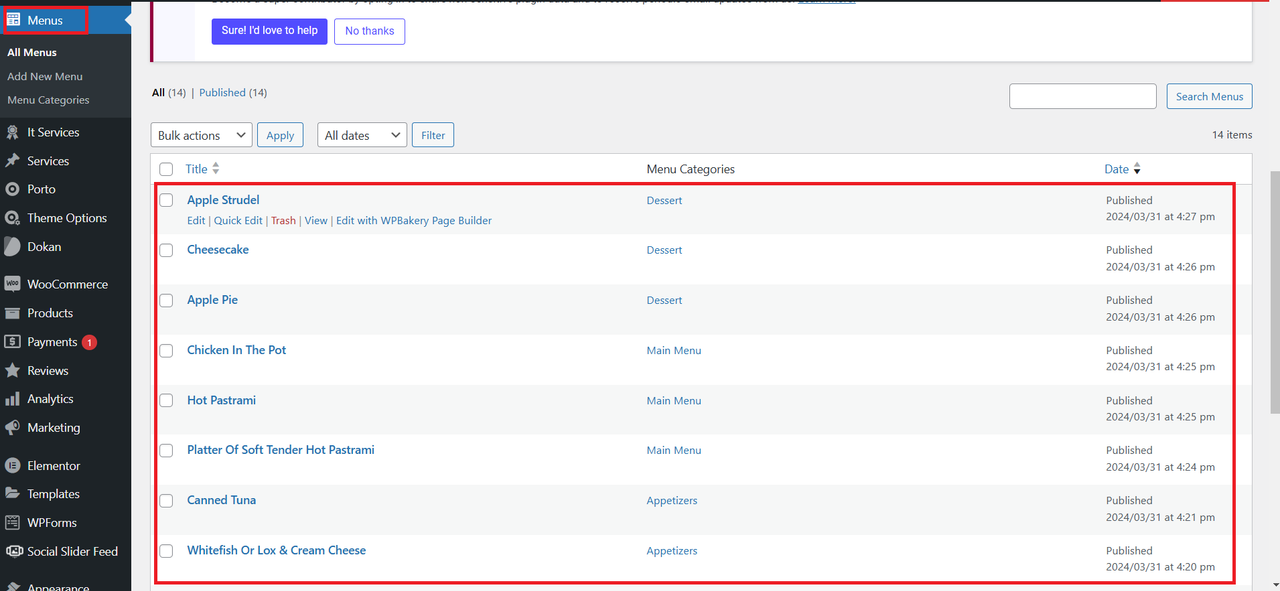Screen dimensions: 1280x591
Task: Open the All dates dropdown
Action: (x=362, y=135)
